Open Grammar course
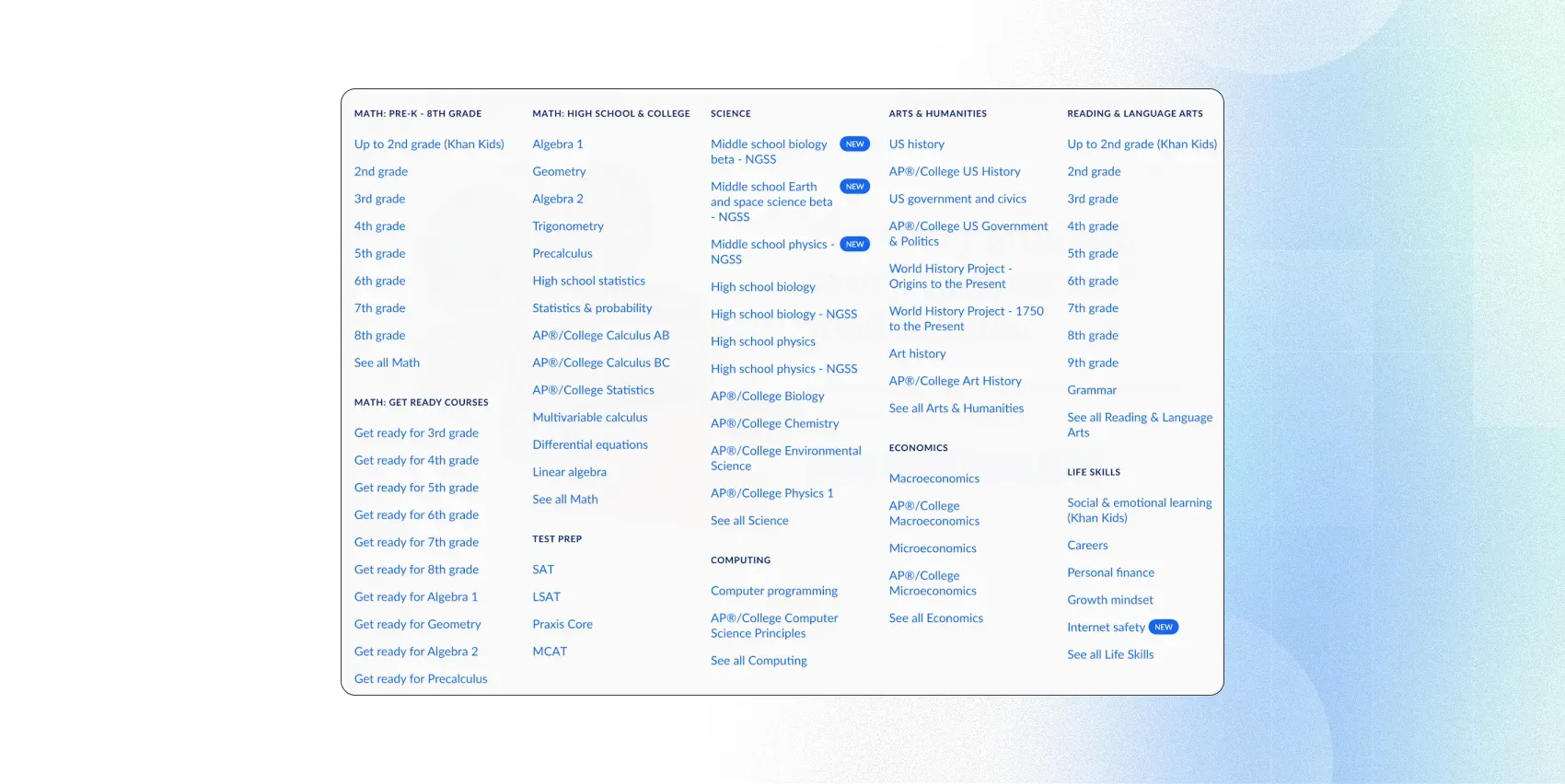The height and width of the screenshot is (784, 1565). pos(1092,391)
